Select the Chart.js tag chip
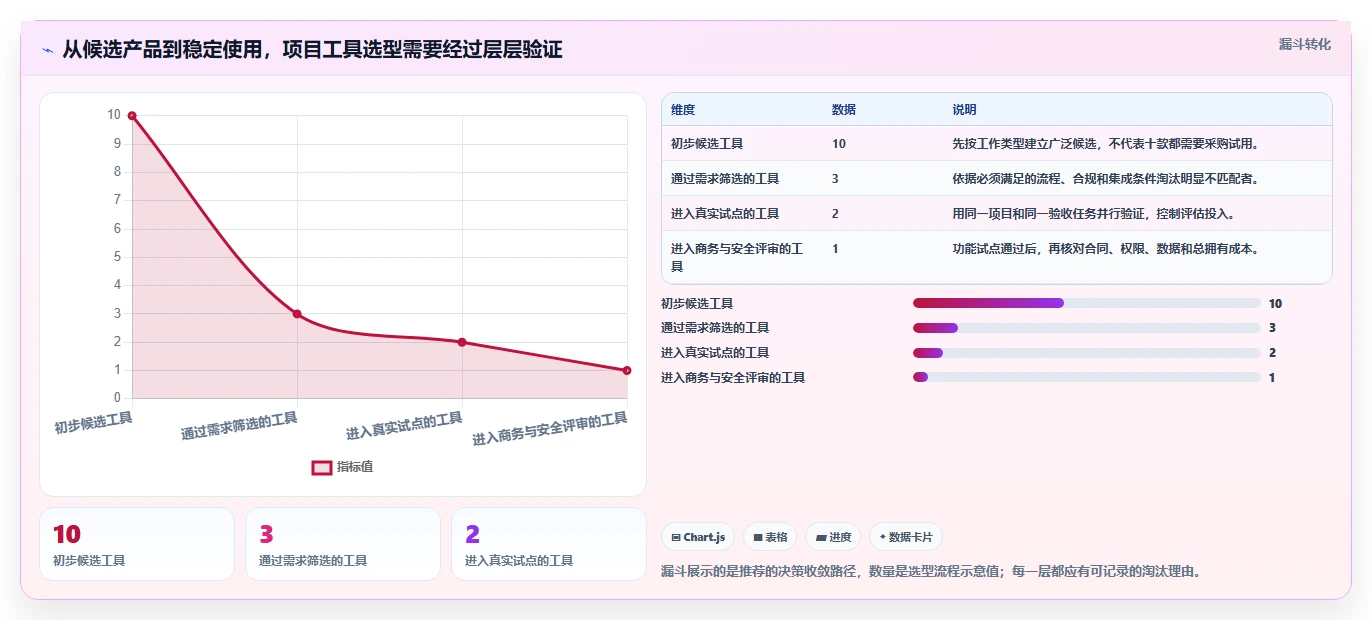The width and height of the screenshot is (1372, 620). coord(698,537)
